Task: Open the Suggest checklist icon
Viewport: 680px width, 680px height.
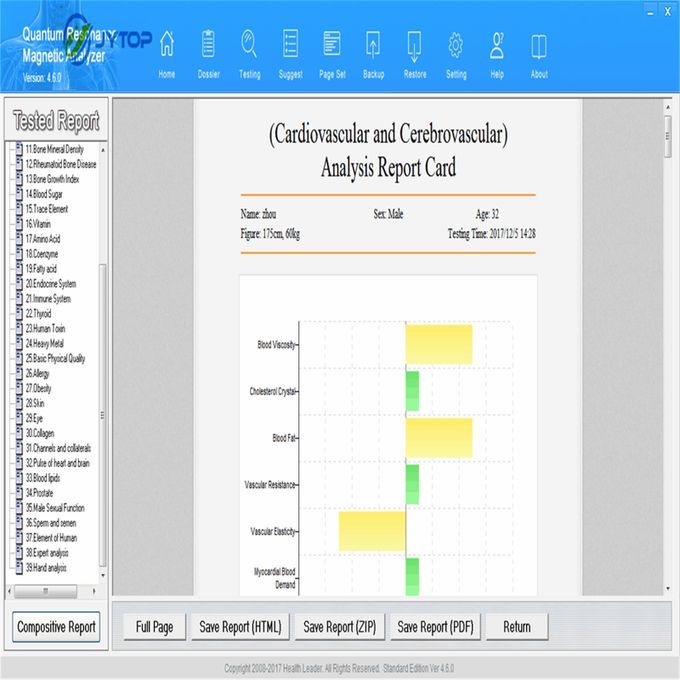Action: tap(291, 46)
